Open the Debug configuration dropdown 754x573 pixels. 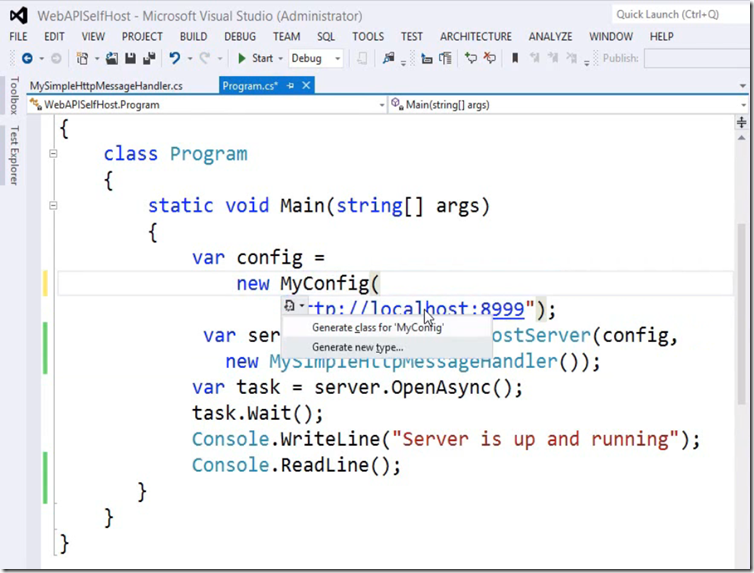click(315, 59)
